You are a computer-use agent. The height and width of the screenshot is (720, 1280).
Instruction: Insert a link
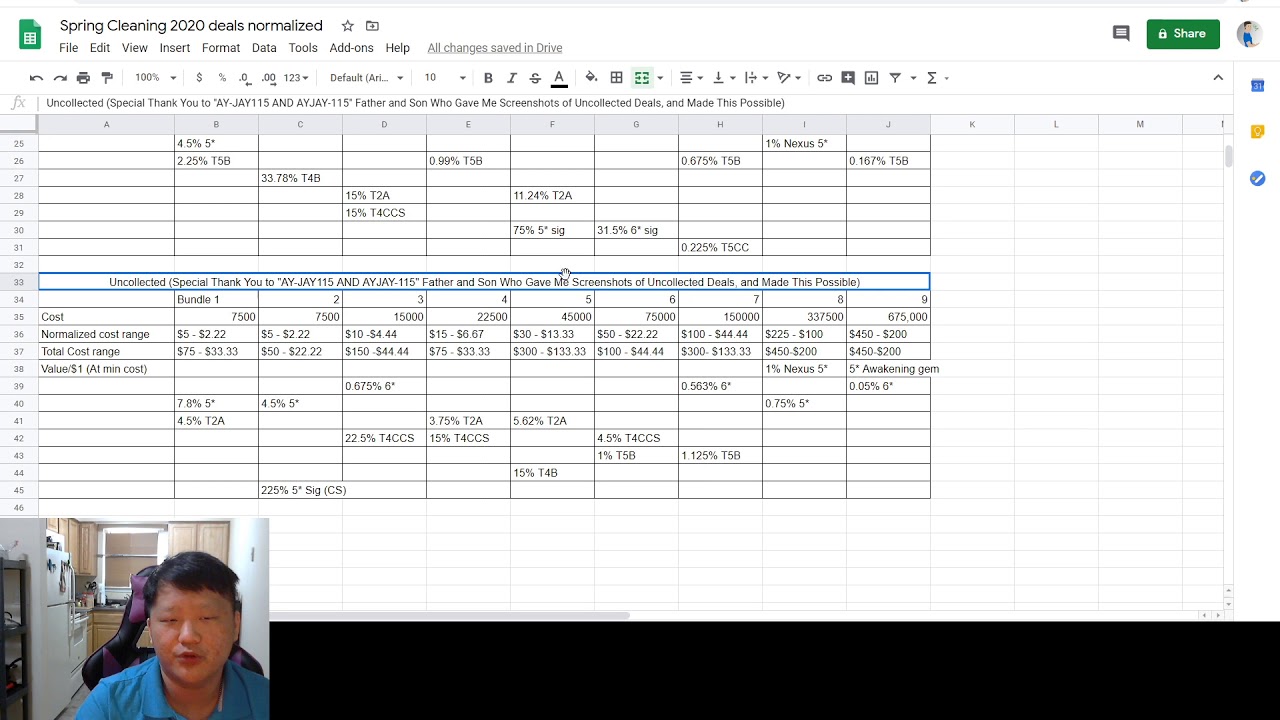[824, 78]
